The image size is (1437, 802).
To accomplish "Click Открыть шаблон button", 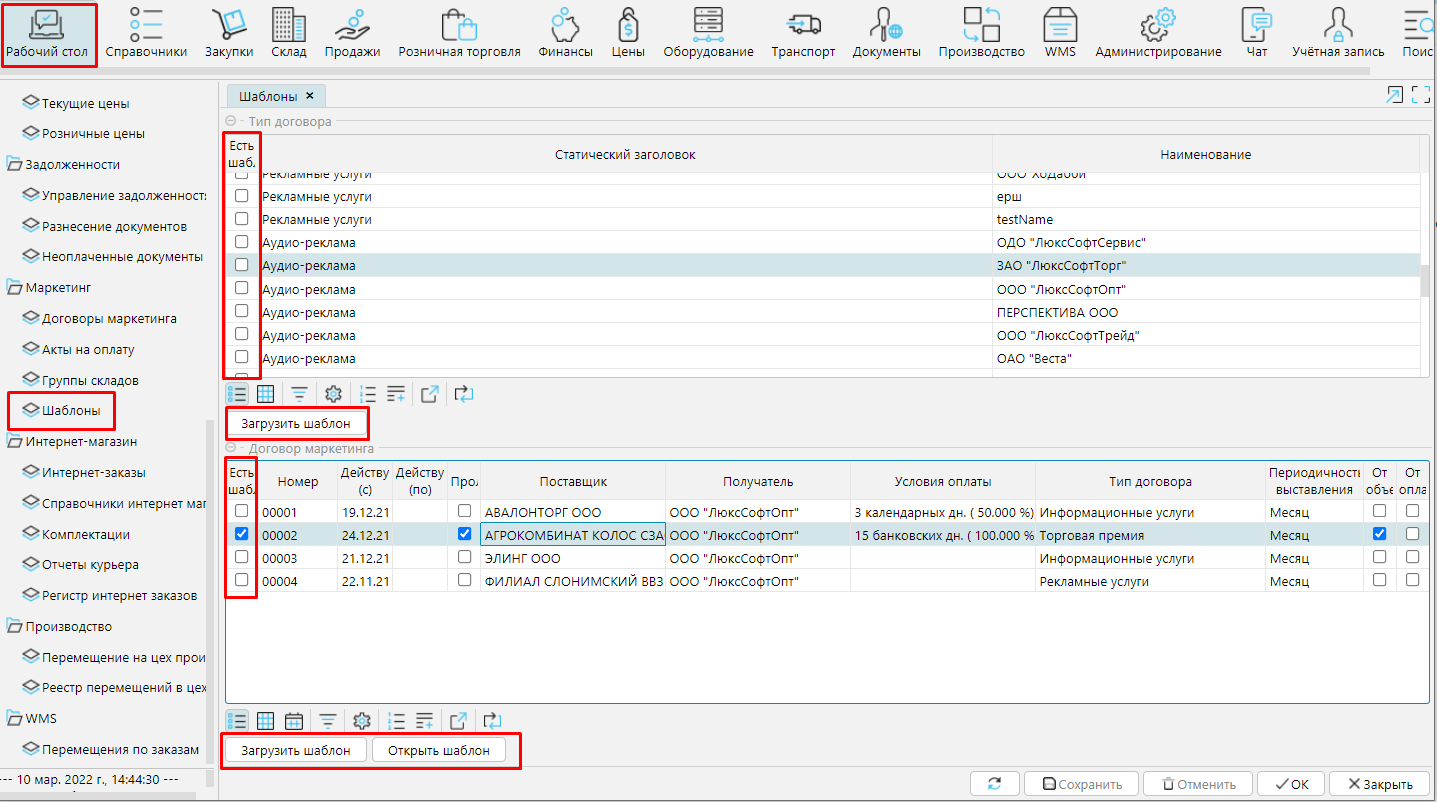I will 438,750.
